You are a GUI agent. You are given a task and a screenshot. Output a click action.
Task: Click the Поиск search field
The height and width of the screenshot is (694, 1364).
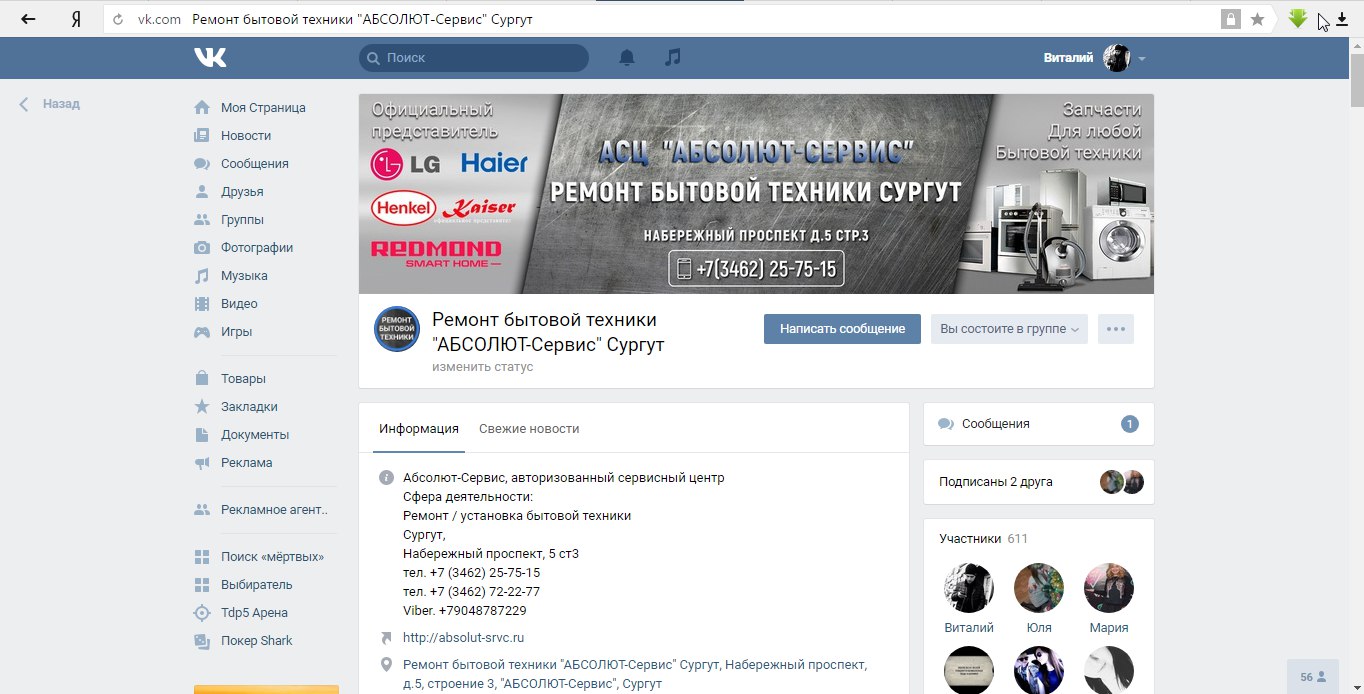pyautogui.click(x=474, y=58)
